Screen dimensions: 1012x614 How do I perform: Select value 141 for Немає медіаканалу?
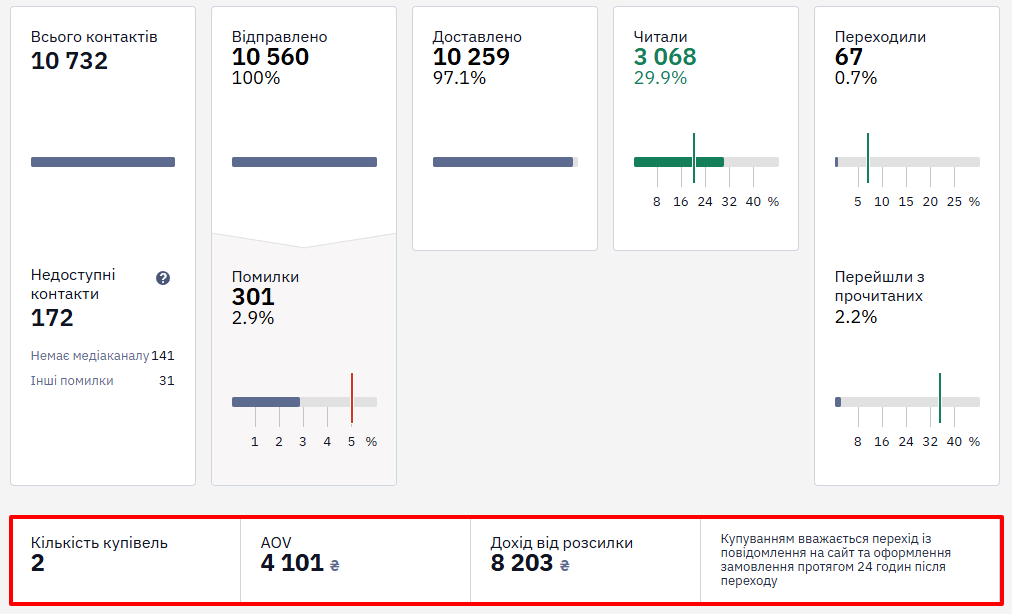pyautogui.click(x=163, y=356)
